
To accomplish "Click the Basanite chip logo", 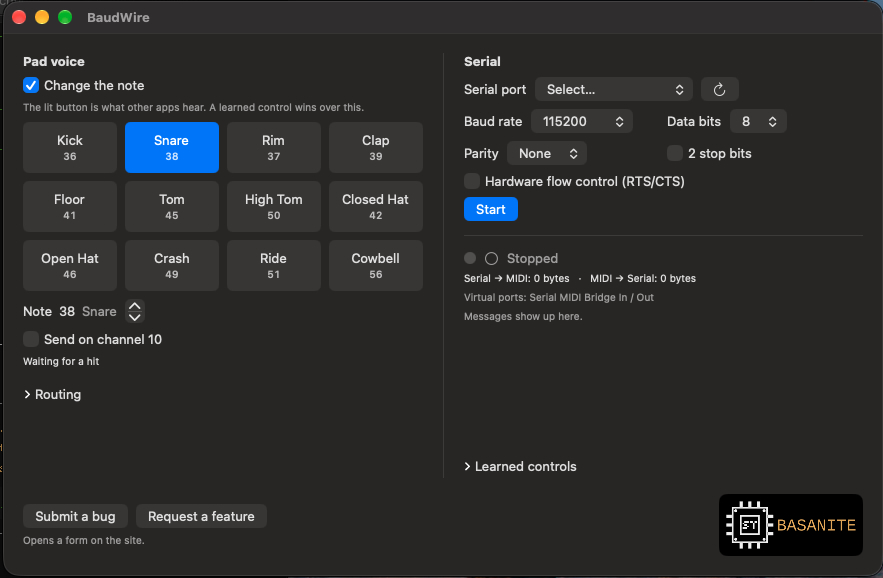I will point(791,525).
